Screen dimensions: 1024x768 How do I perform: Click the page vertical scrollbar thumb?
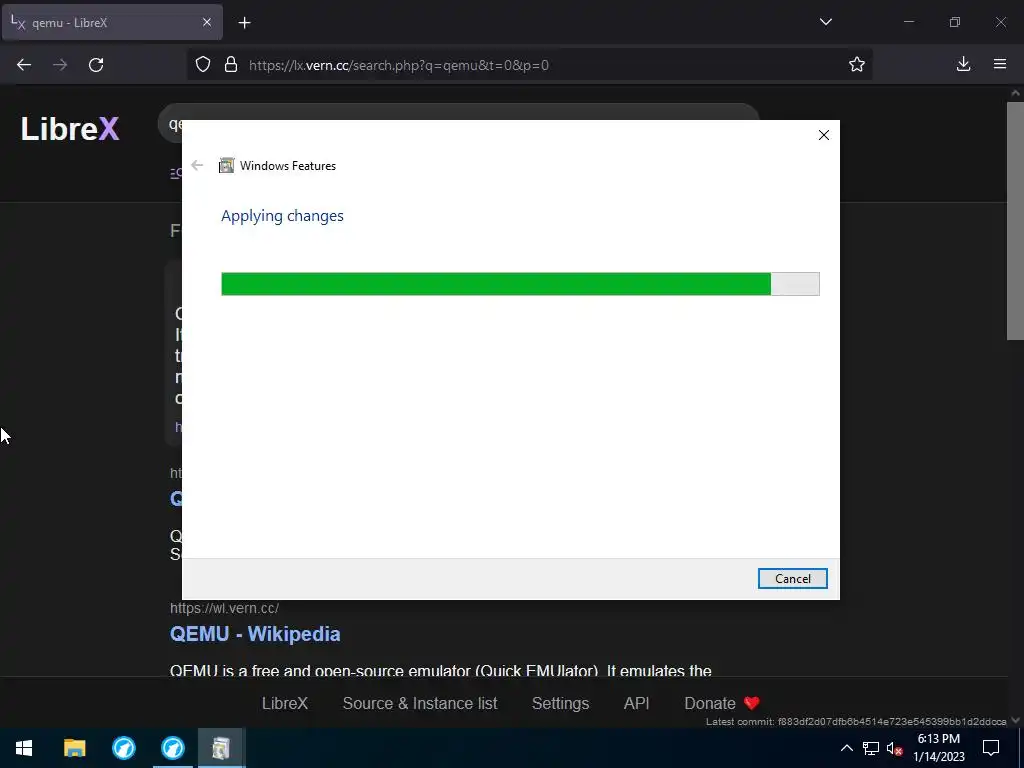point(1015,221)
